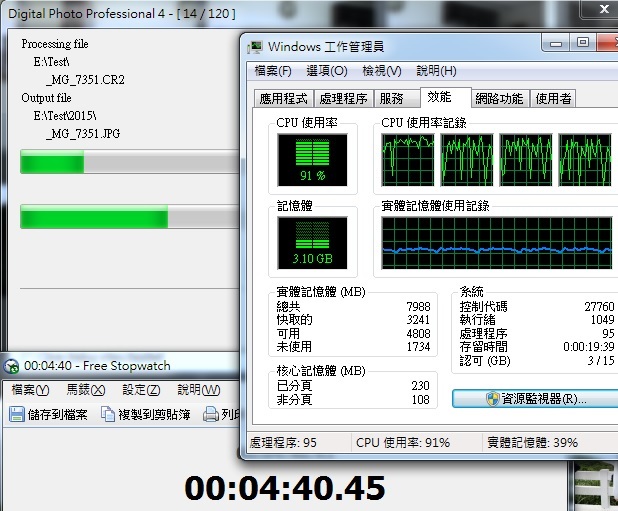Open the 說明(H) menu in Task Manager
This screenshot has height=511, width=618.
pos(436,71)
